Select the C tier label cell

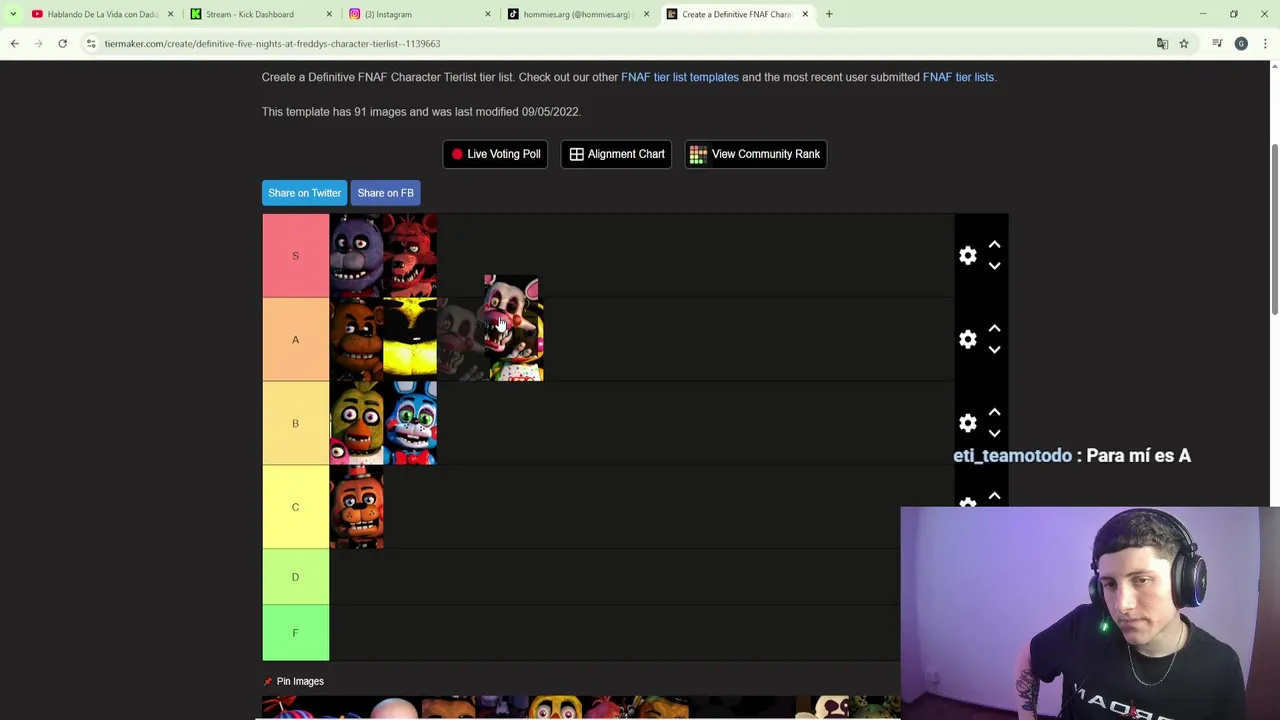point(295,507)
